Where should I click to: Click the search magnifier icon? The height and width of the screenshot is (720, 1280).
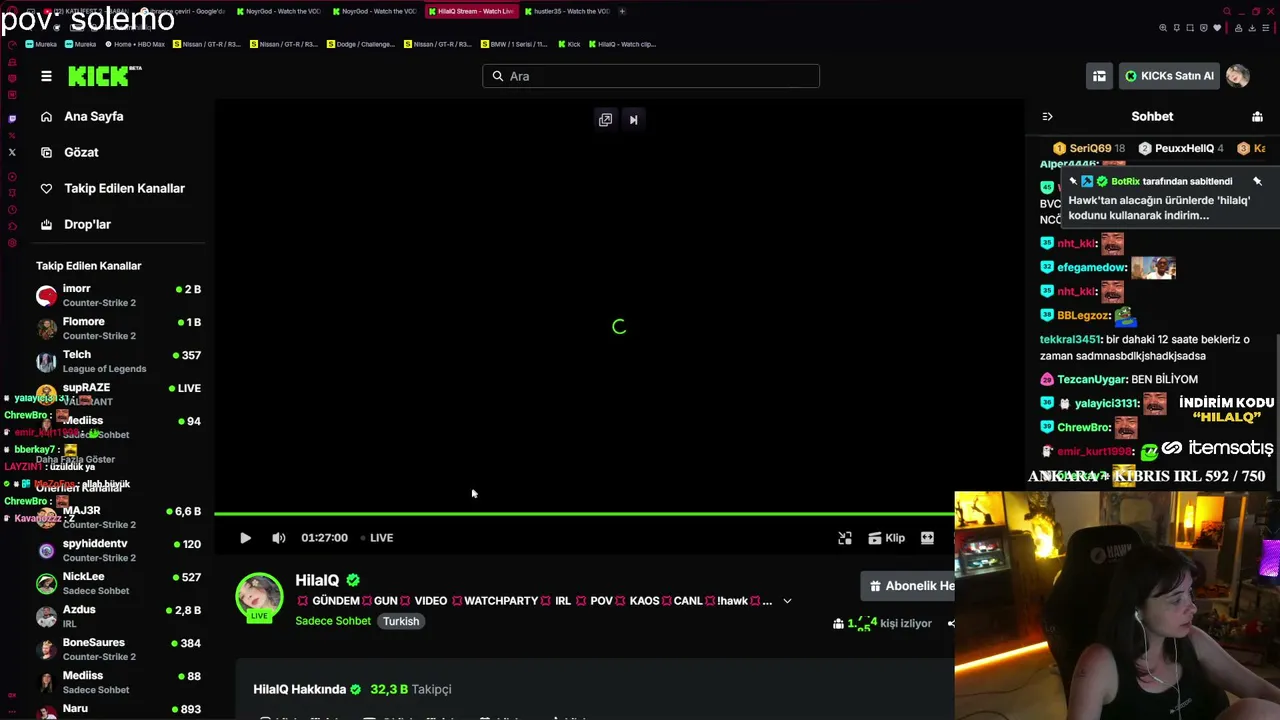[x=497, y=76]
